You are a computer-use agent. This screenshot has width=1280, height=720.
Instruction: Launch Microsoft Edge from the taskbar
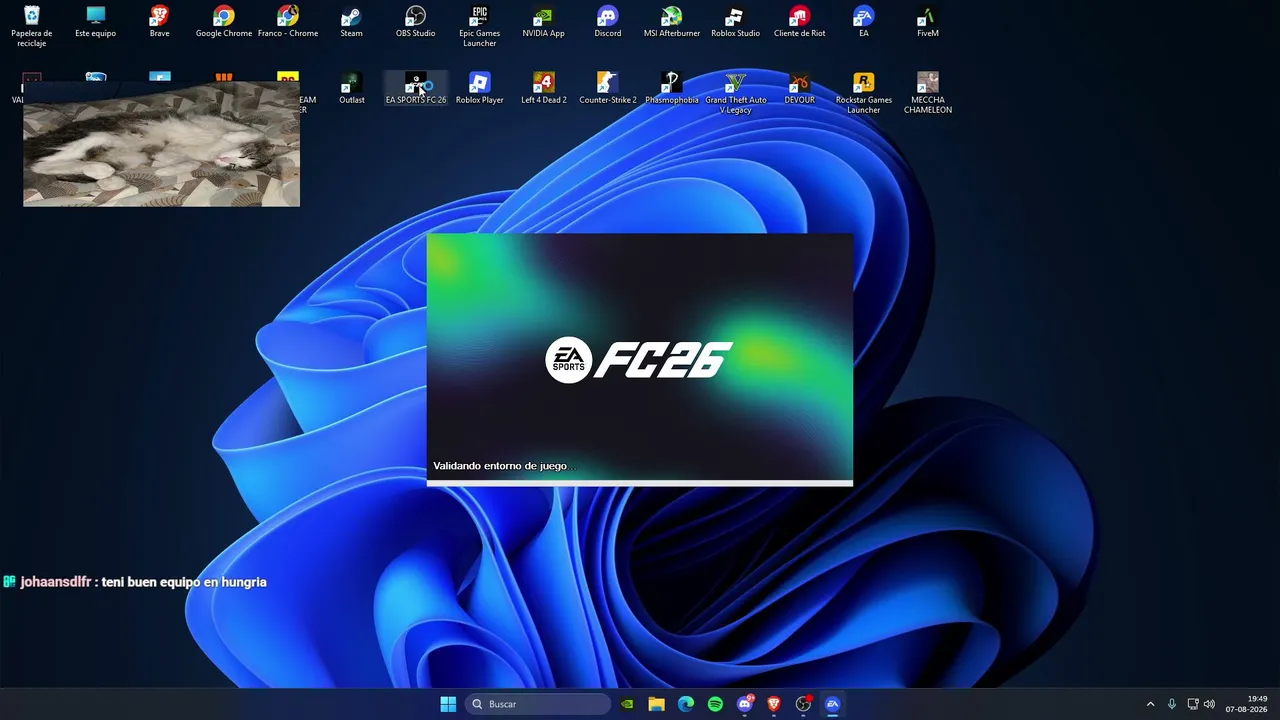point(686,704)
